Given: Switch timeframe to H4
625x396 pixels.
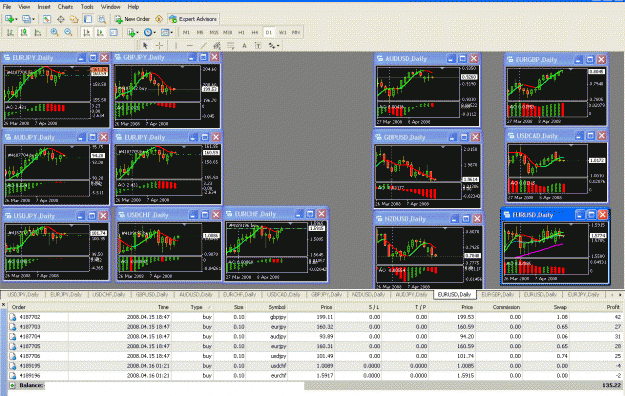Looking at the screenshot, I should coord(255,33).
